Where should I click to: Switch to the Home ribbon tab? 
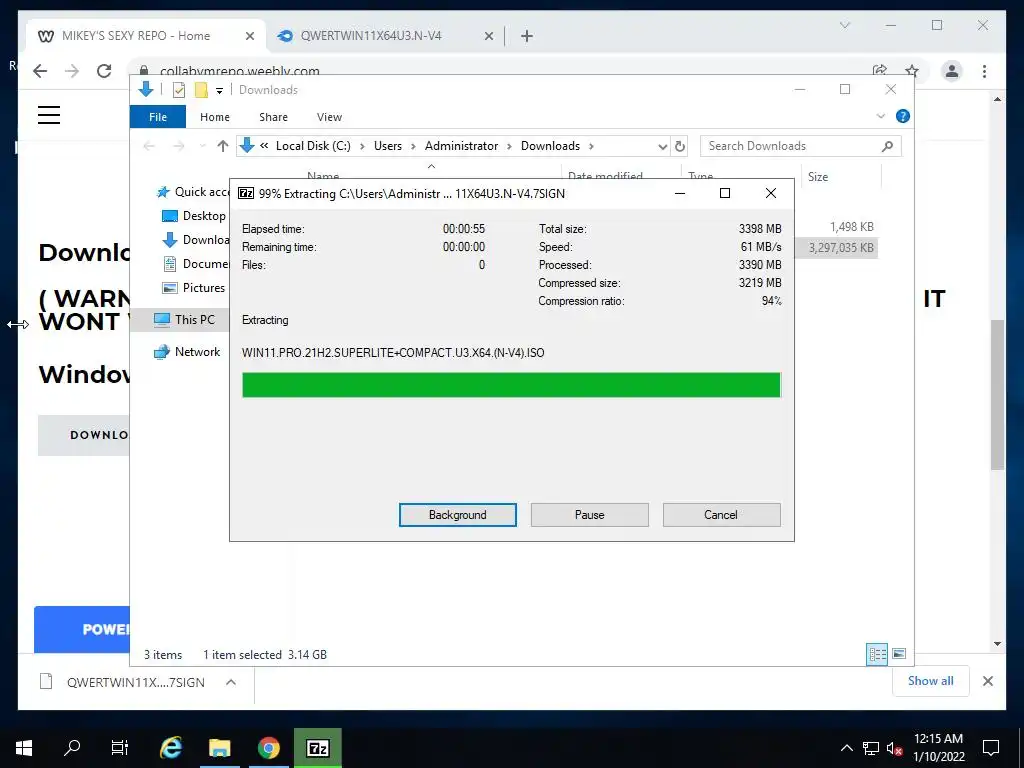tap(215, 117)
